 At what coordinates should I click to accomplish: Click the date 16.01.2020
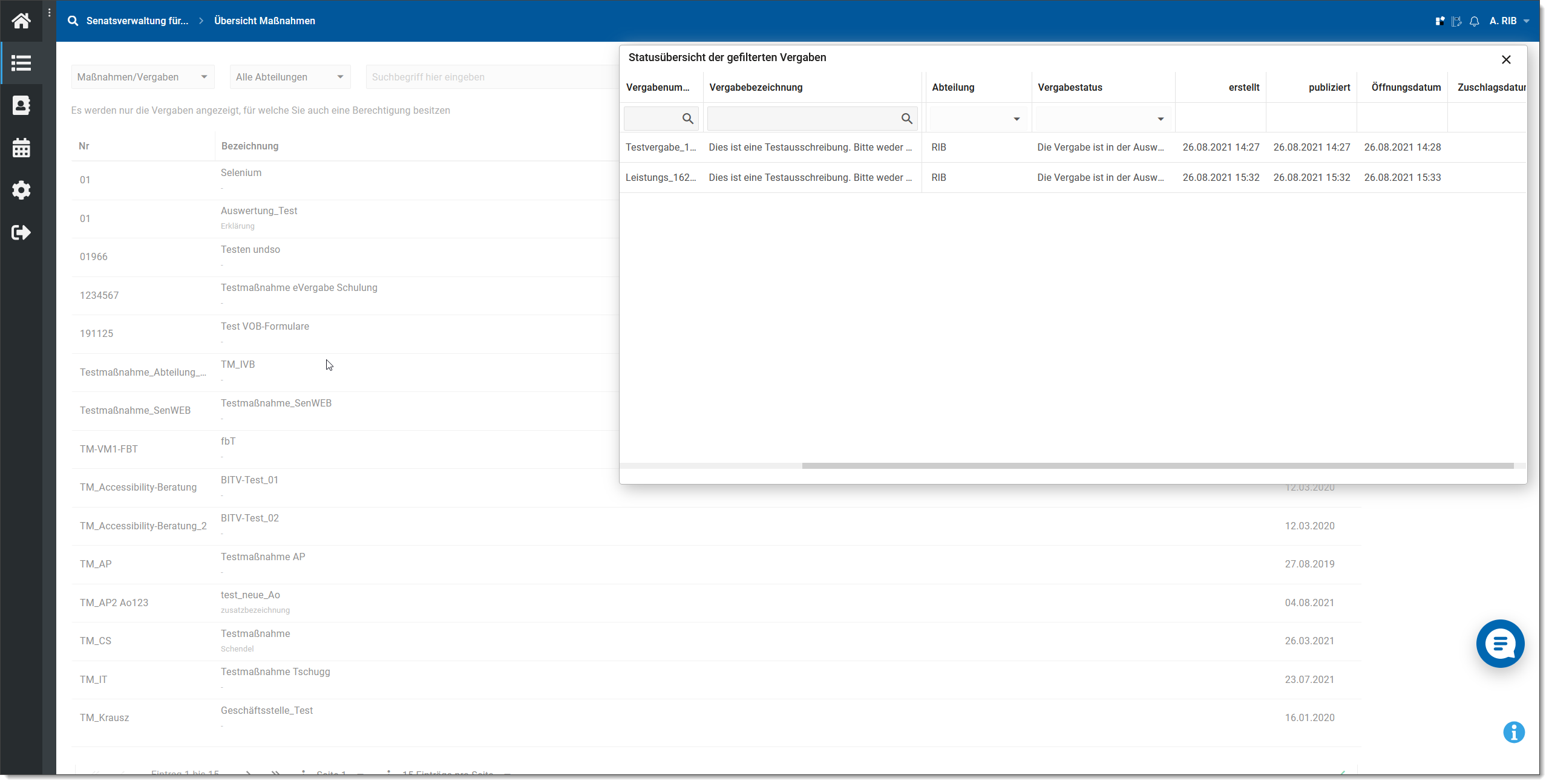[x=1309, y=717]
